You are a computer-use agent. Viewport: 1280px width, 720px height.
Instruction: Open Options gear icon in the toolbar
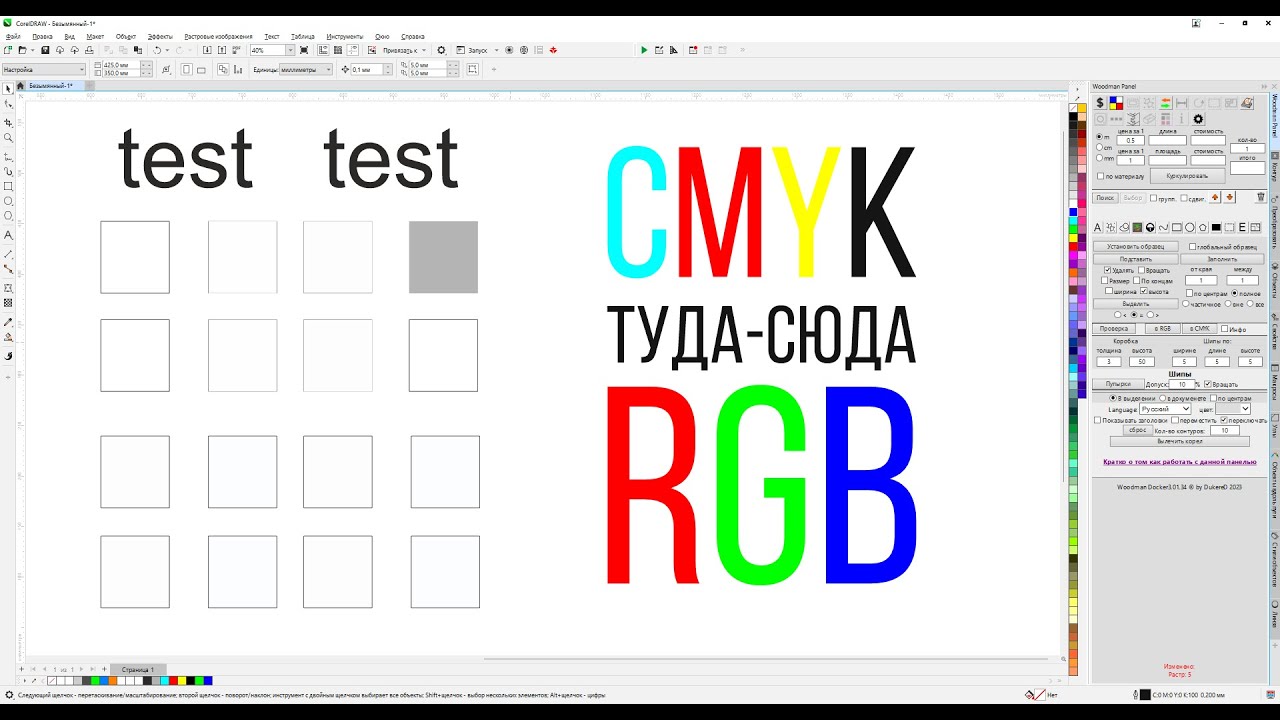pyautogui.click(x=441, y=50)
